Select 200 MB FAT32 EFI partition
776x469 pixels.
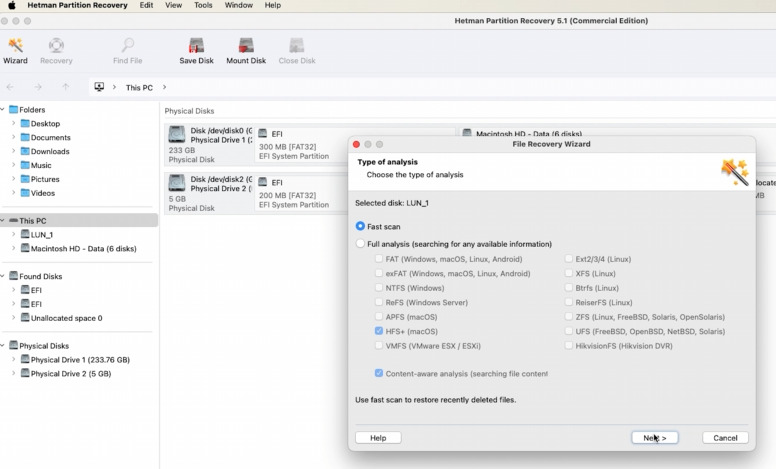[300, 193]
